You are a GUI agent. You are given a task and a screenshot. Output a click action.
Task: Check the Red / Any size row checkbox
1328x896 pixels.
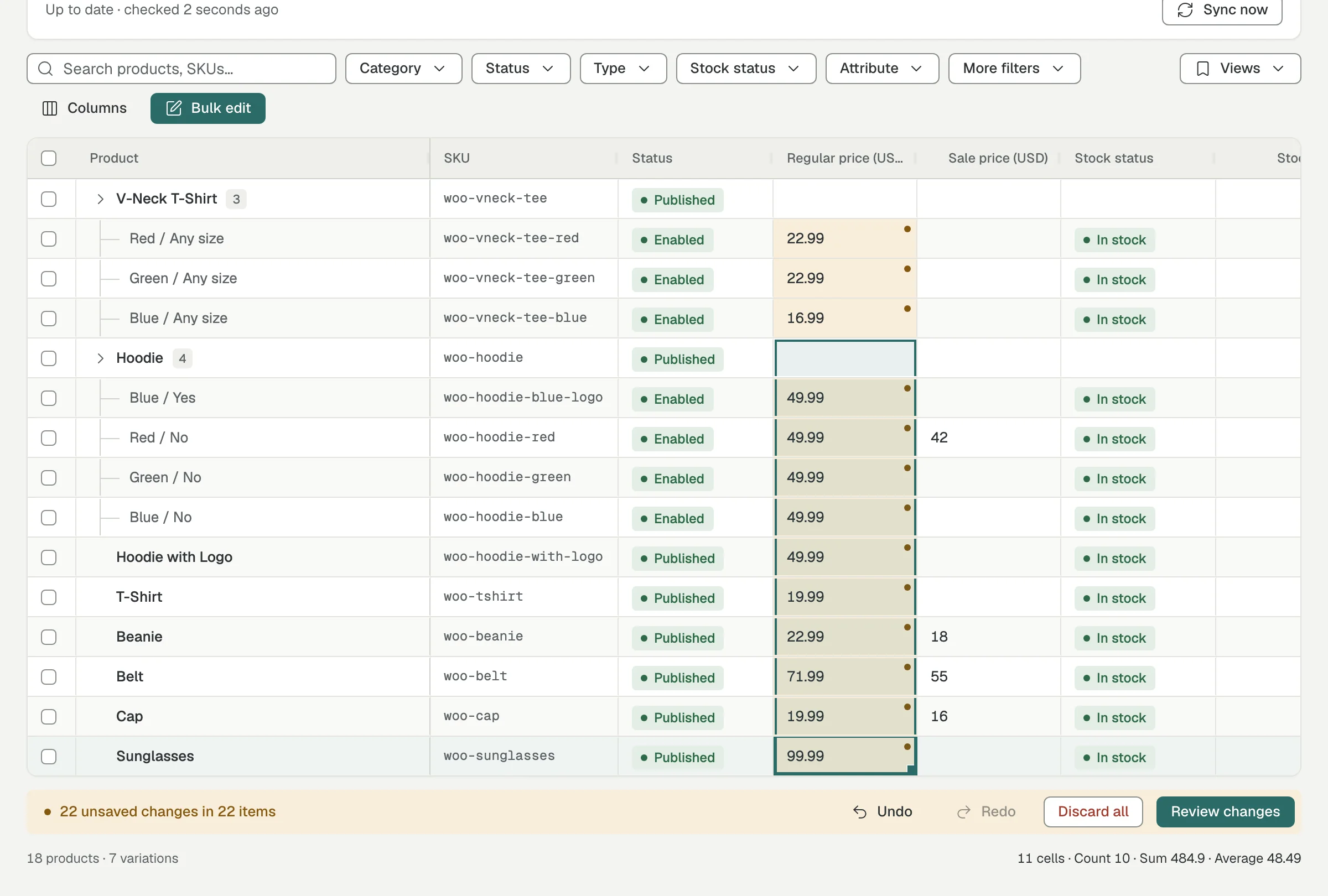point(49,239)
